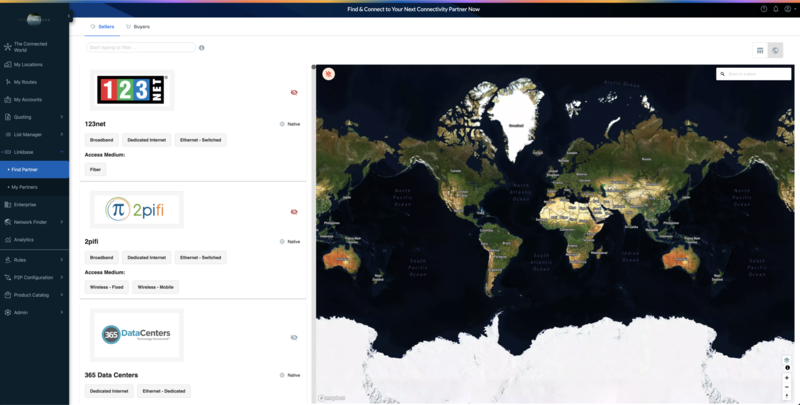Click Ethernet - Dedicated tag under 365 Data Centers
The height and width of the screenshot is (405, 800).
click(164, 391)
